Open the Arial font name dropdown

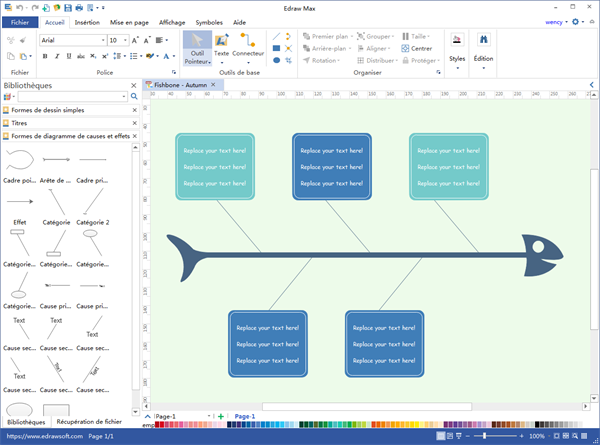coord(72,40)
